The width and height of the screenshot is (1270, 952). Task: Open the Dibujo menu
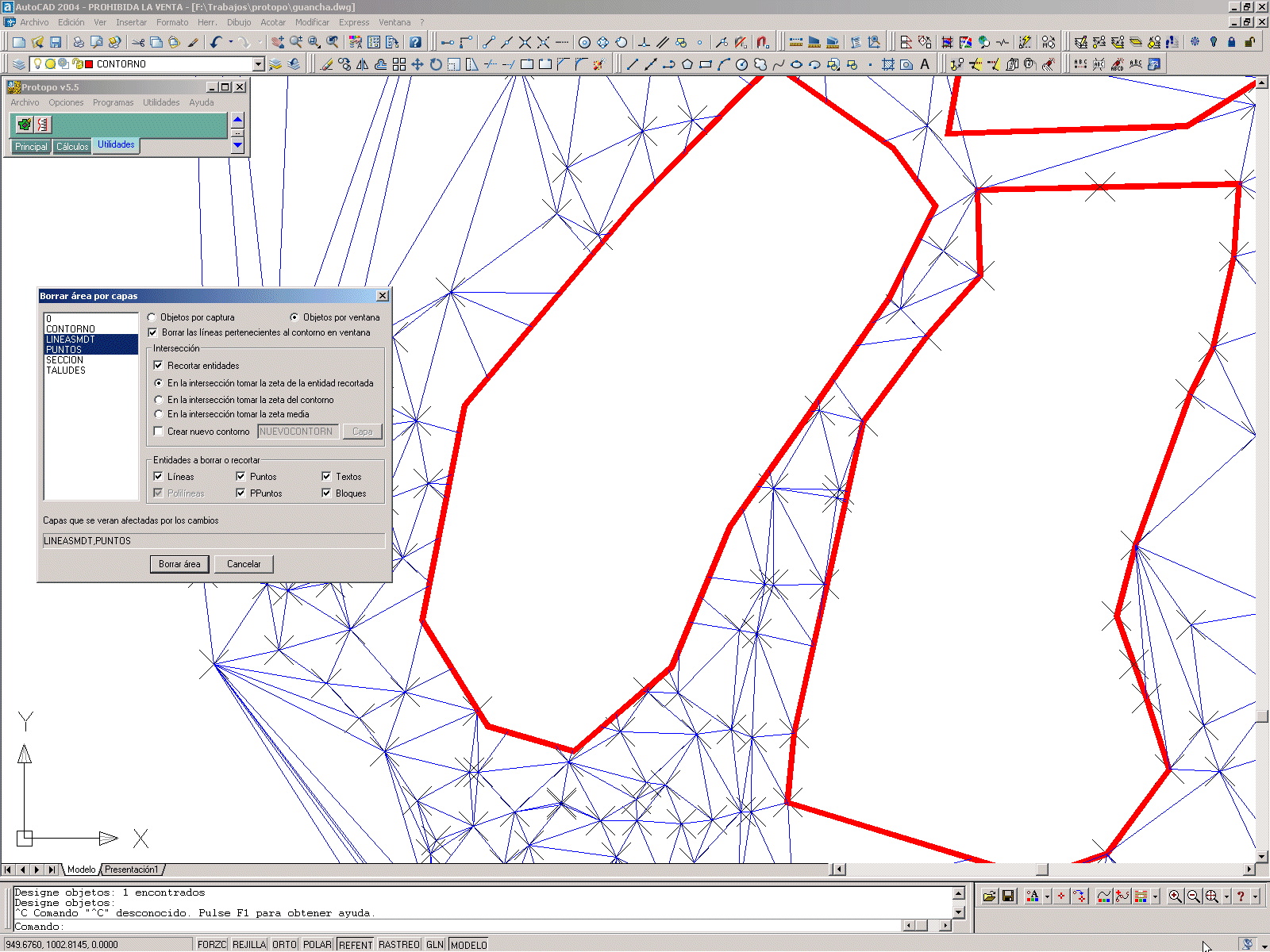coord(239,22)
